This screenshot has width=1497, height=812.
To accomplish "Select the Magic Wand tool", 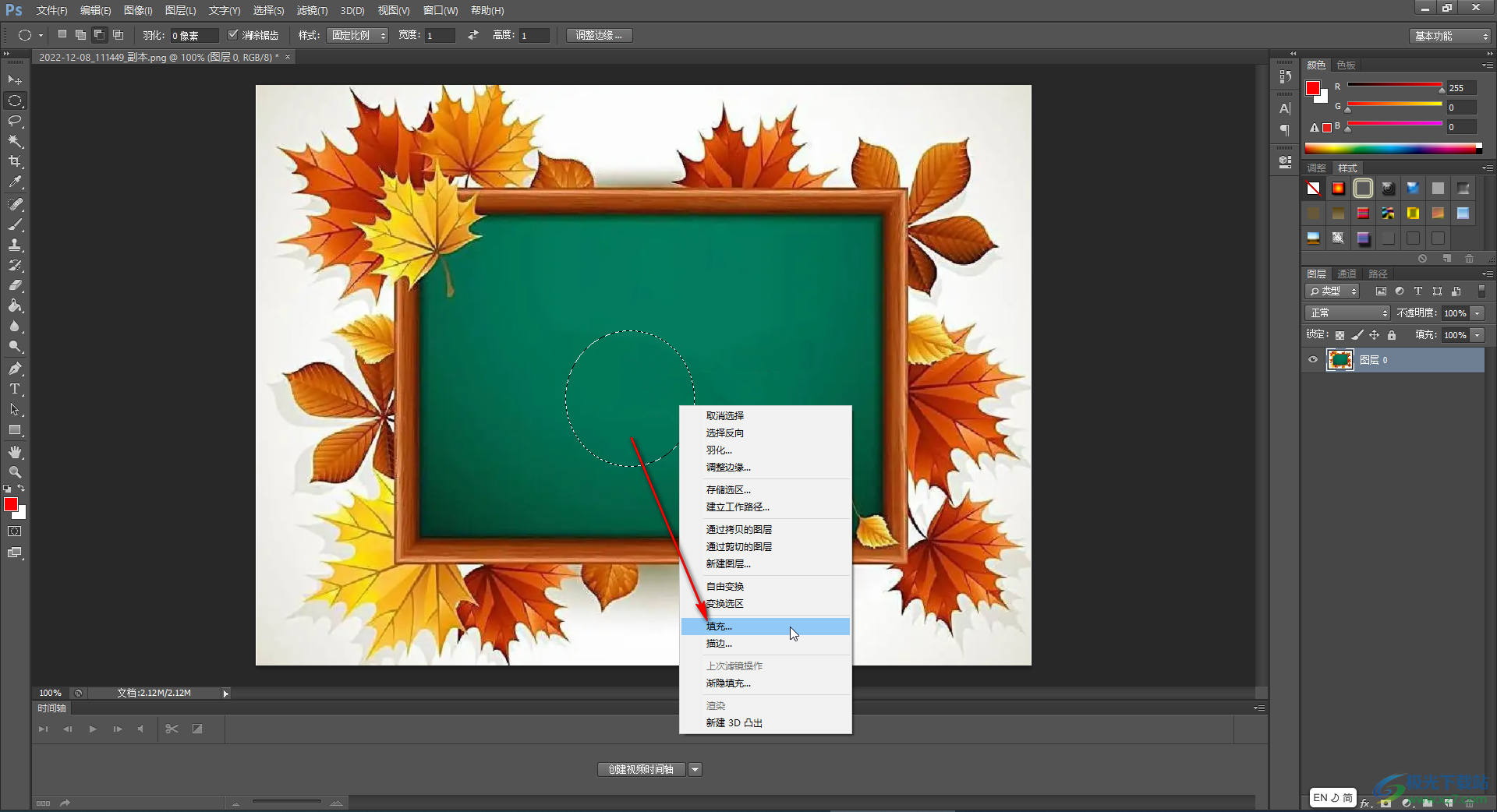I will point(15,141).
